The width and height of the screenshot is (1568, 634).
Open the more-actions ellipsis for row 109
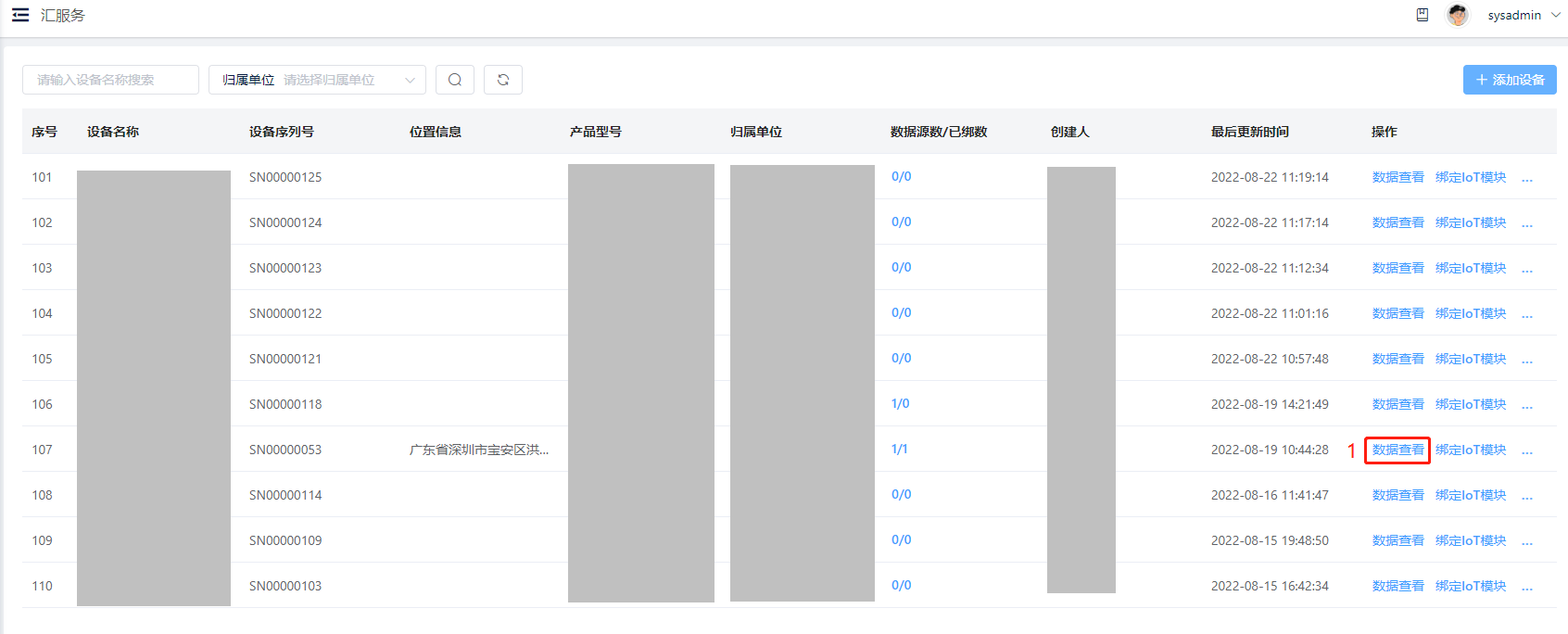(x=1527, y=542)
